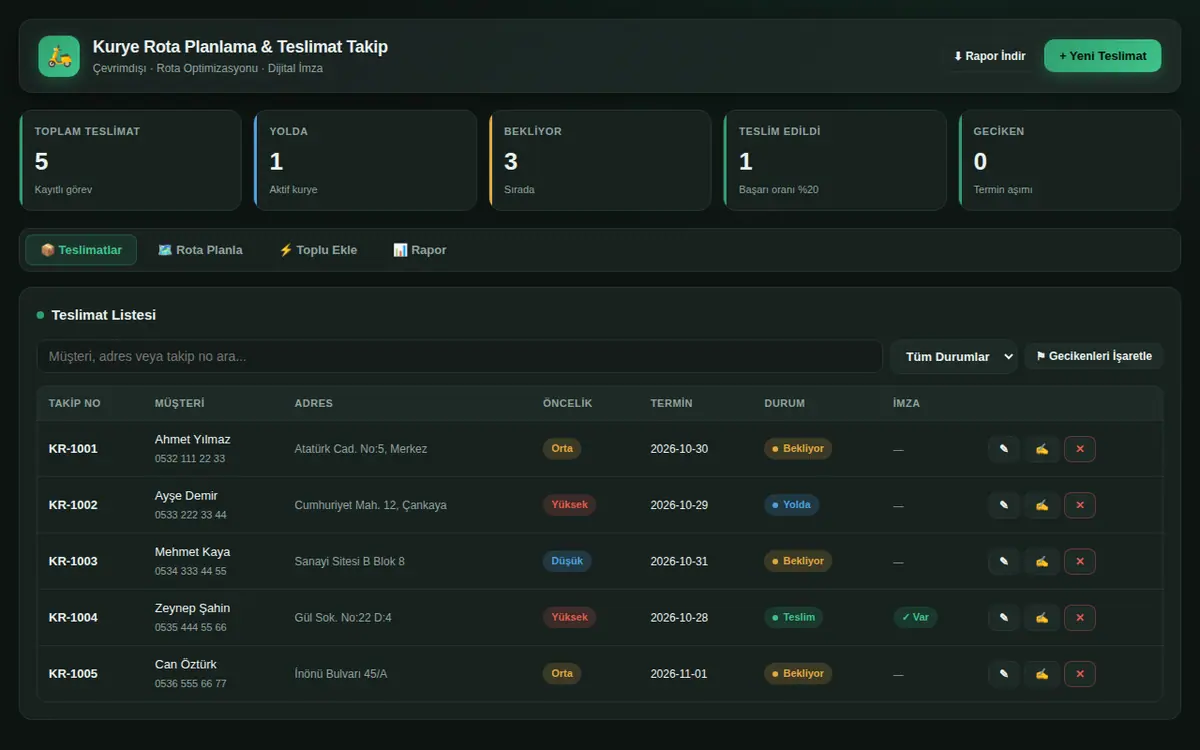Screen dimensions: 1200x750
Task: Click the scooter logo icon in the header
Action: tap(59, 56)
